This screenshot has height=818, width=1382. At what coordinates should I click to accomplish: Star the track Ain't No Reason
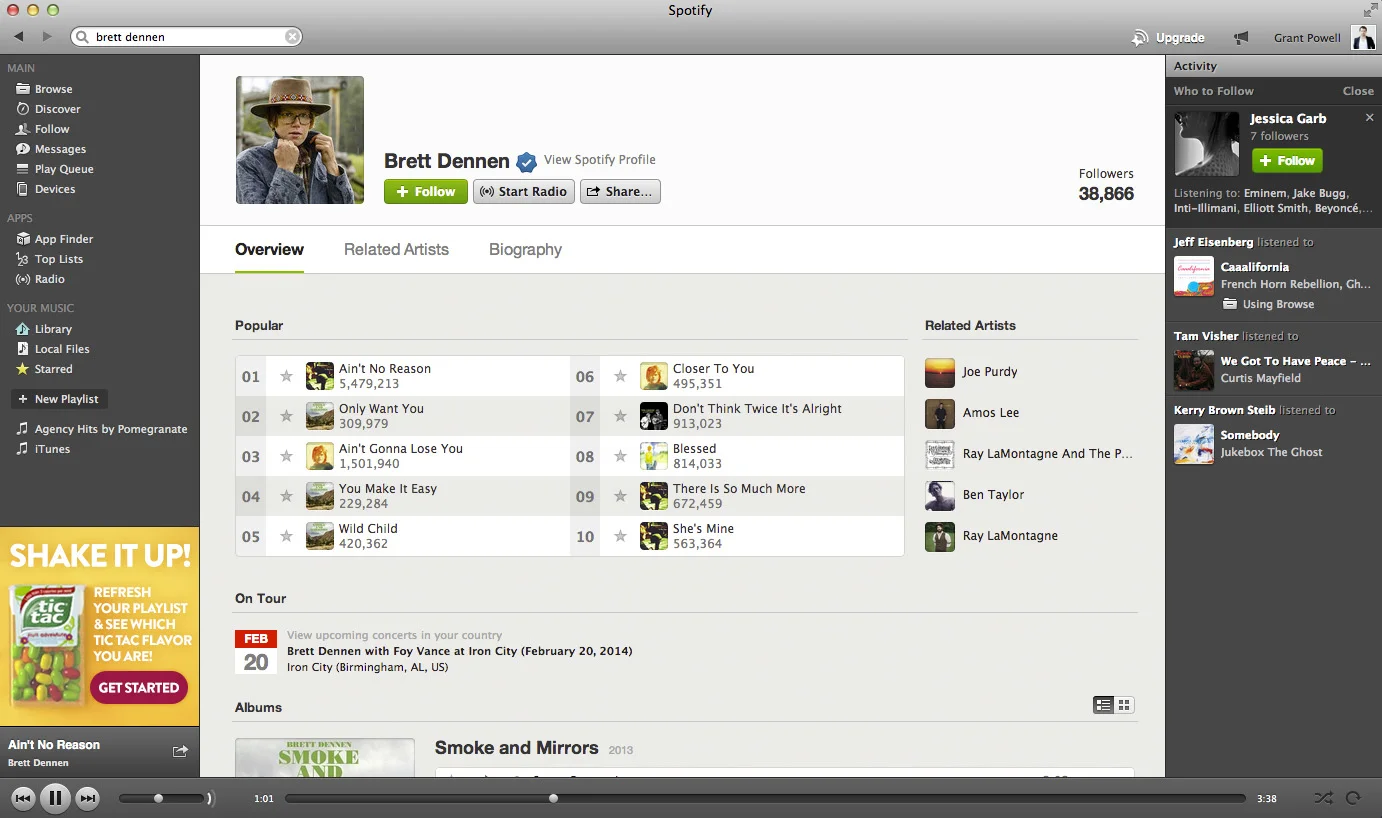click(286, 376)
